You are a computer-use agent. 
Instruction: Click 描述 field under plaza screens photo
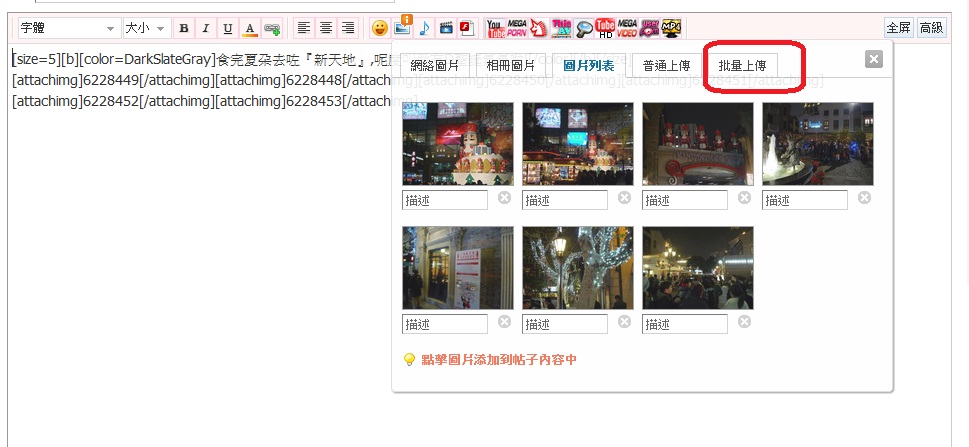point(565,200)
